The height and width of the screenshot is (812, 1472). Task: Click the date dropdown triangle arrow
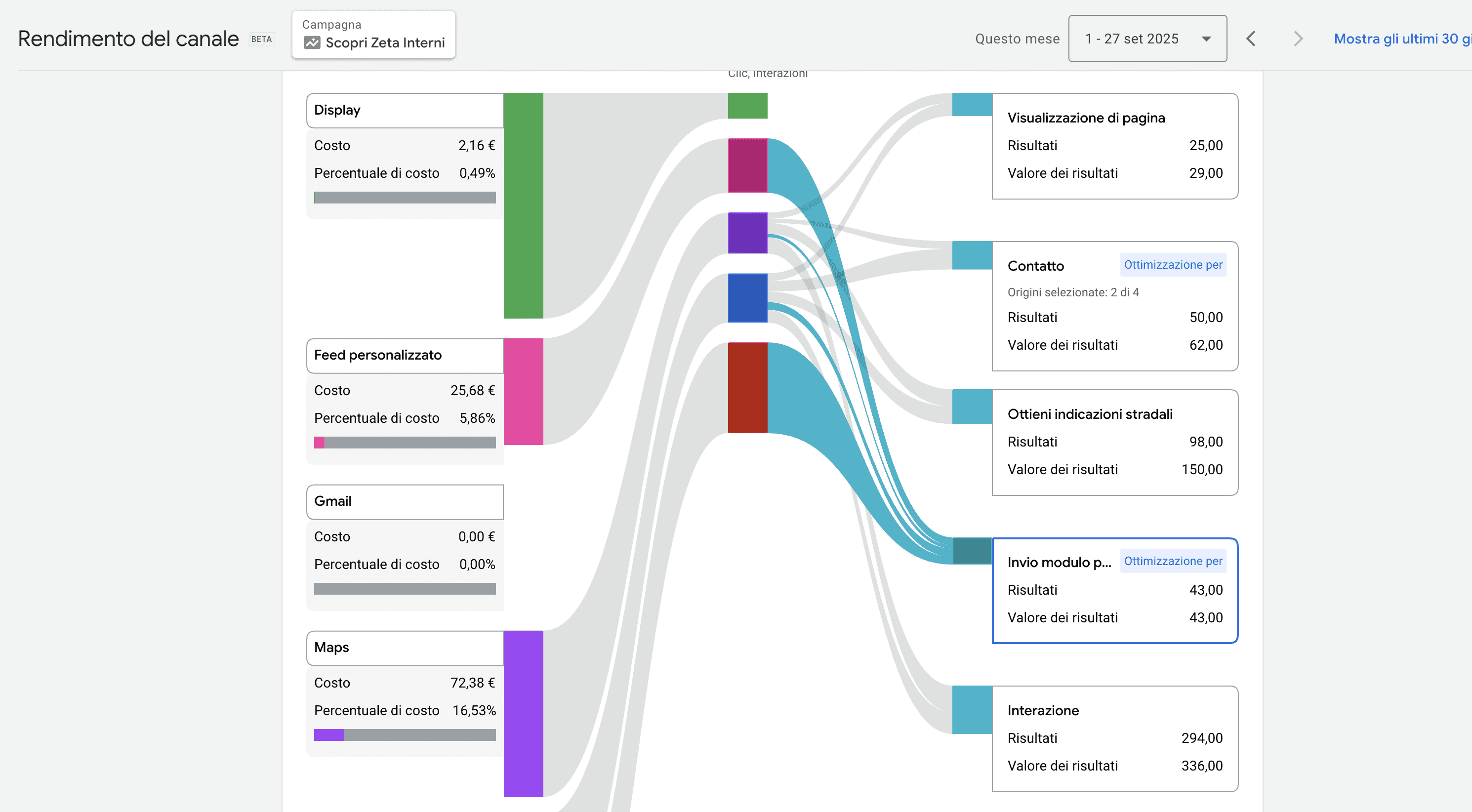tap(1206, 39)
